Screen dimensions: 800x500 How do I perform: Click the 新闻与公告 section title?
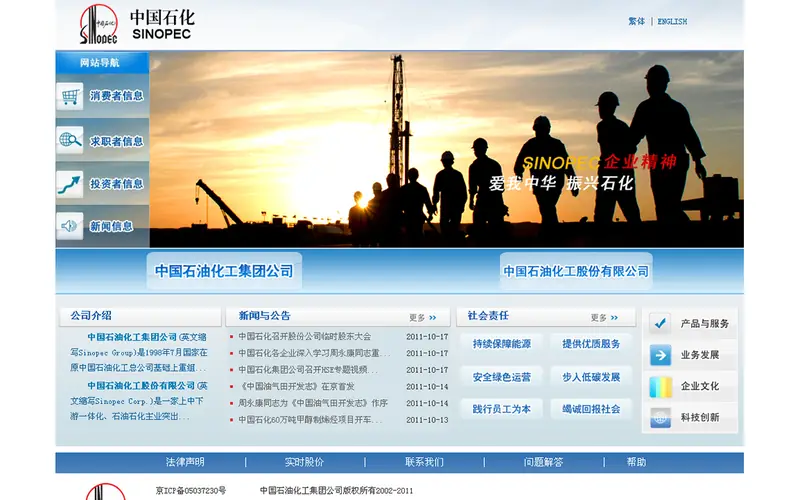264,316
